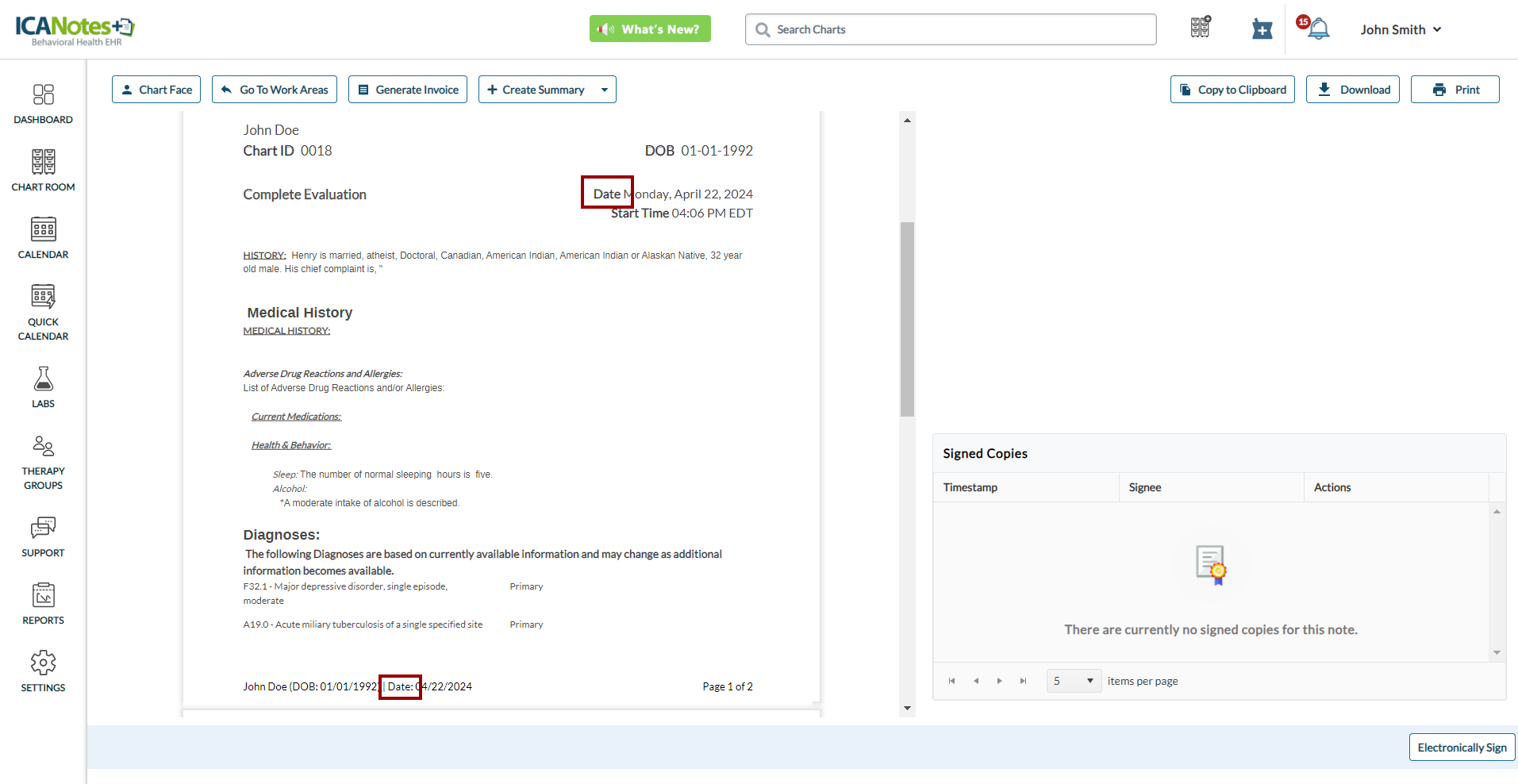Click the Medical History heading
This screenshot has height=784, width=1518.
(x=300, y=313)
